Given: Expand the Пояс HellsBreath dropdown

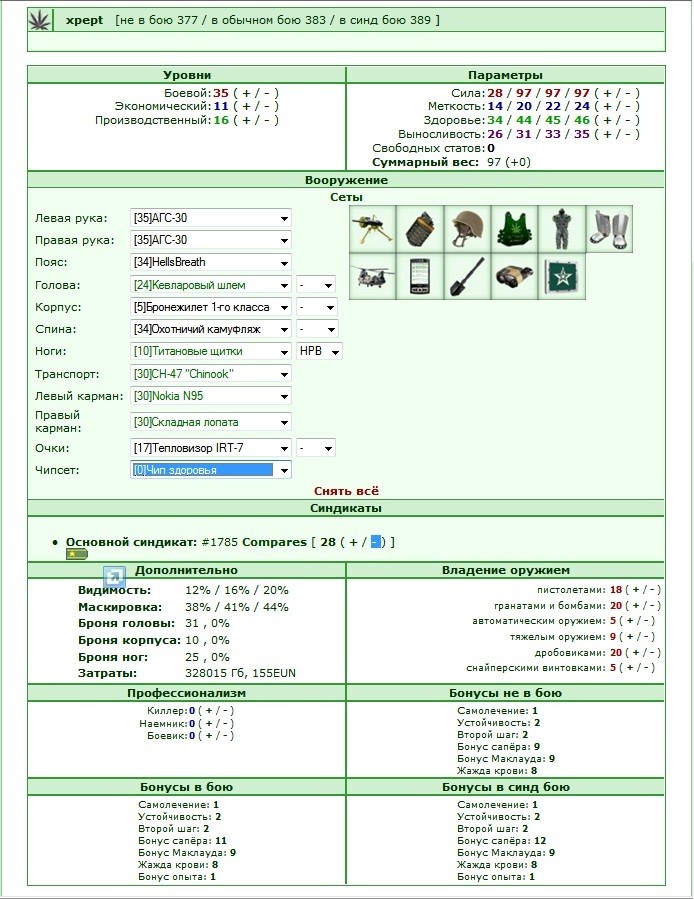Looking at the screenshot, I should 210,262.
